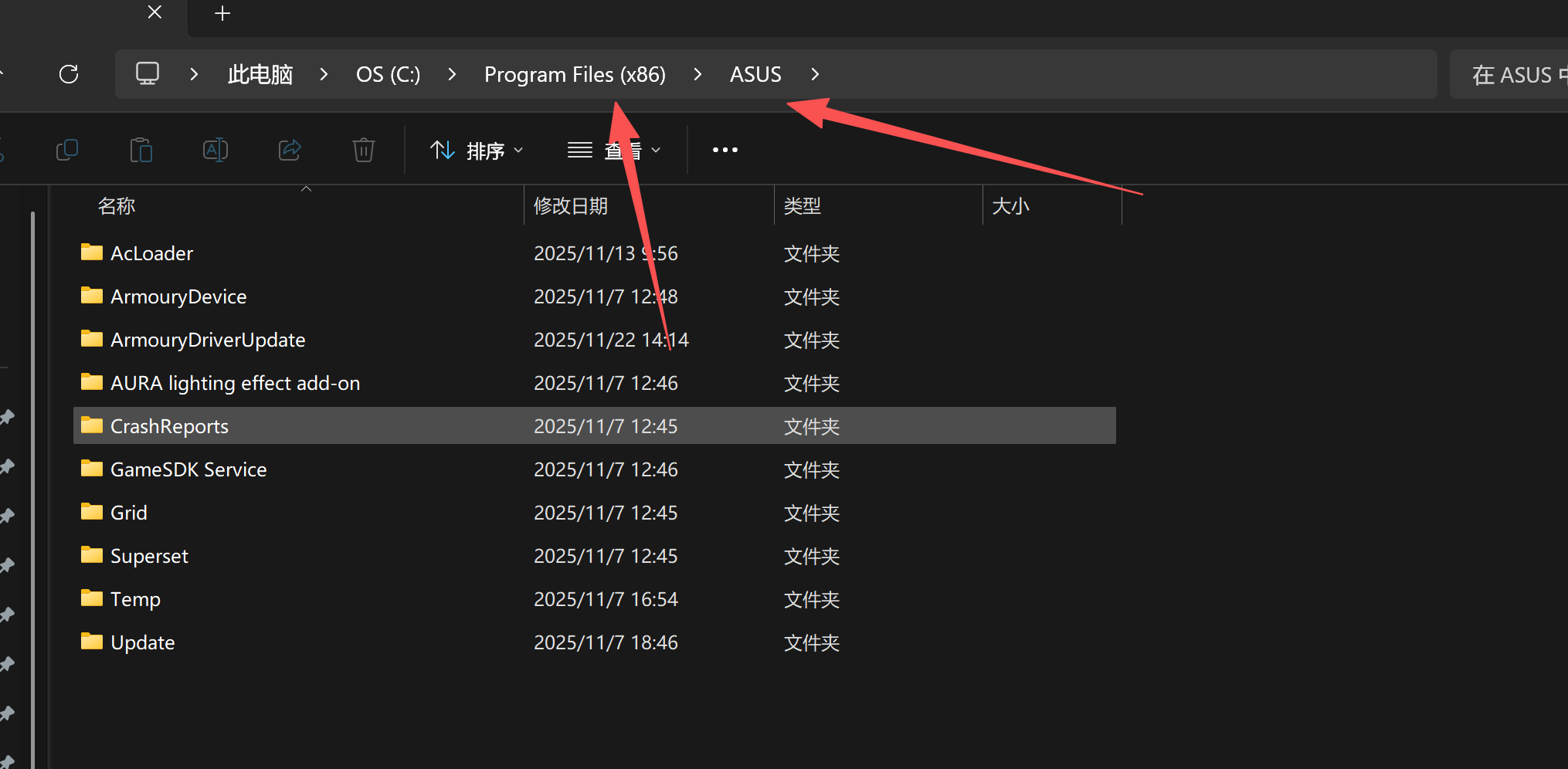Click the Paste clipboard icon

pos(141,150)
